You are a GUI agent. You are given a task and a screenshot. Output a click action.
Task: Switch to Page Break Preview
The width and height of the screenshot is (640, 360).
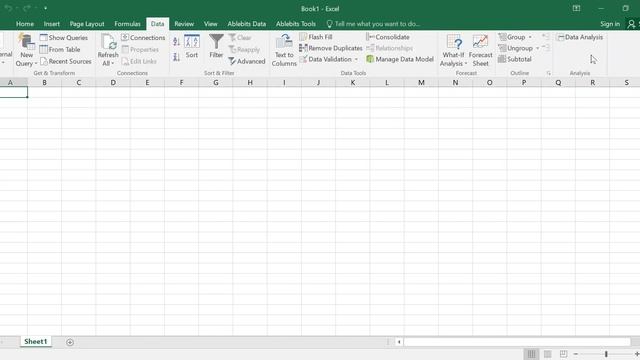tap(563, 354)
